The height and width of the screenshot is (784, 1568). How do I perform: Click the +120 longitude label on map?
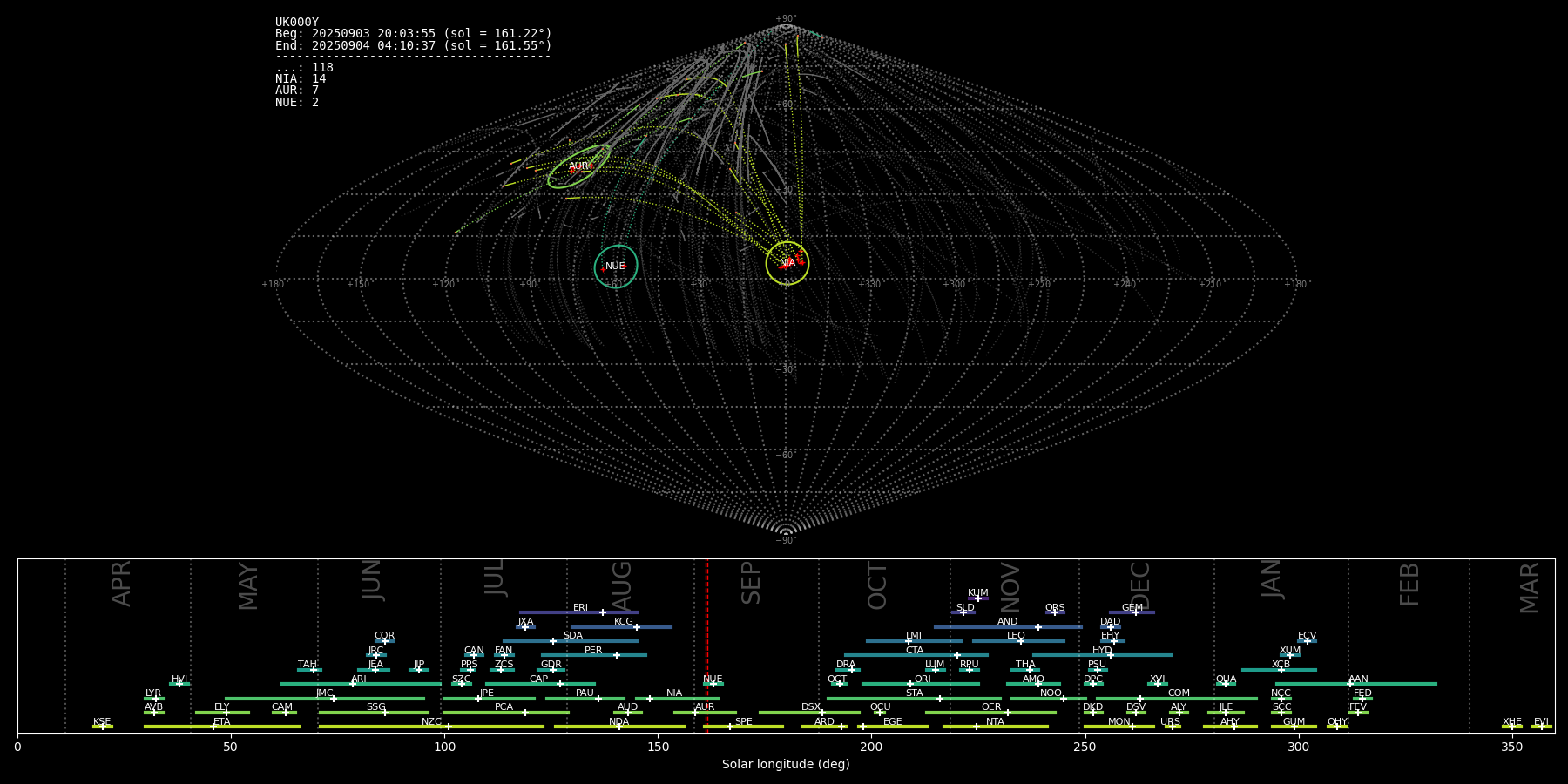[443, 285]
